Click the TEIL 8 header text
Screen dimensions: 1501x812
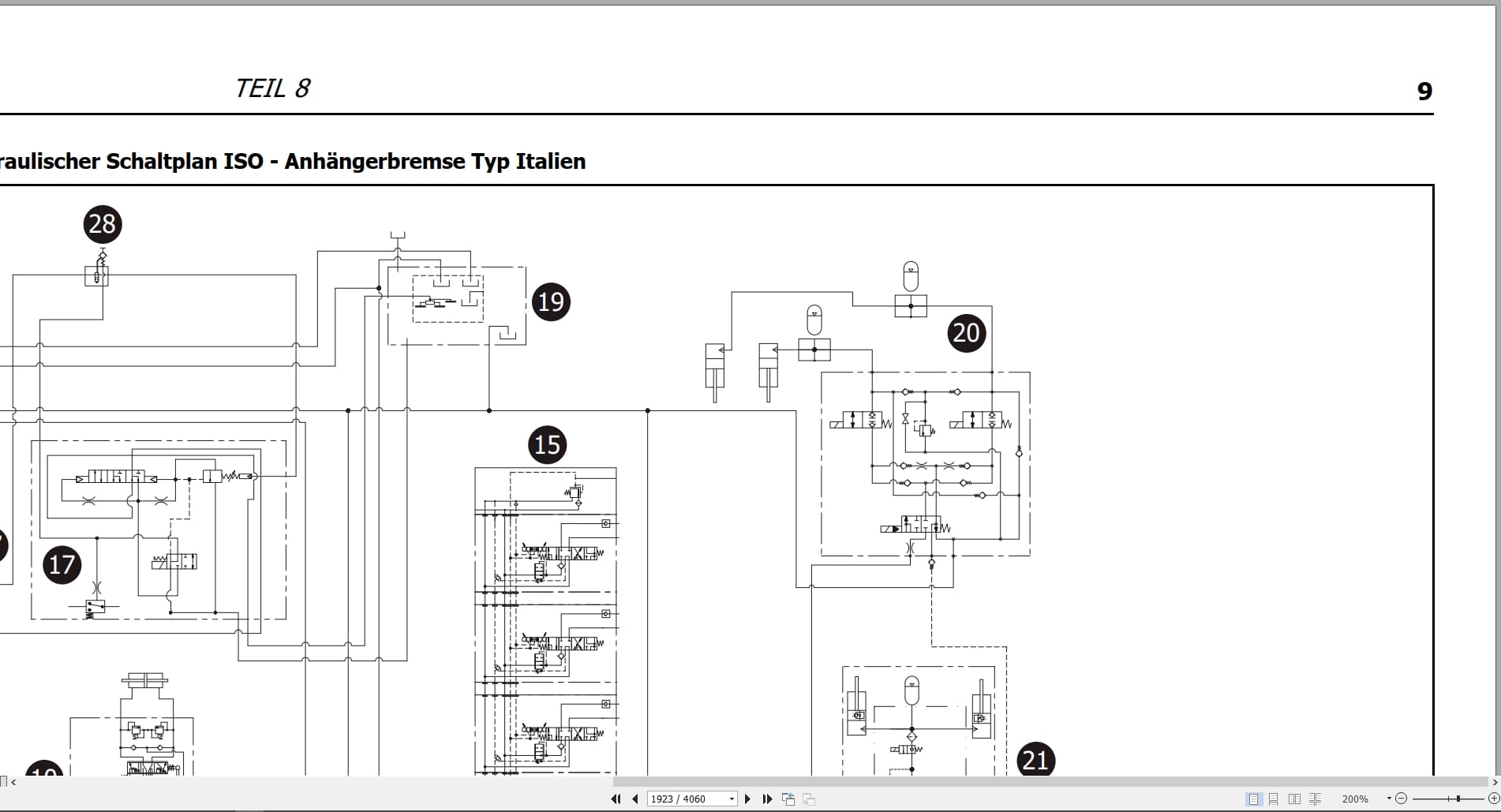click(x=272, y=88)
